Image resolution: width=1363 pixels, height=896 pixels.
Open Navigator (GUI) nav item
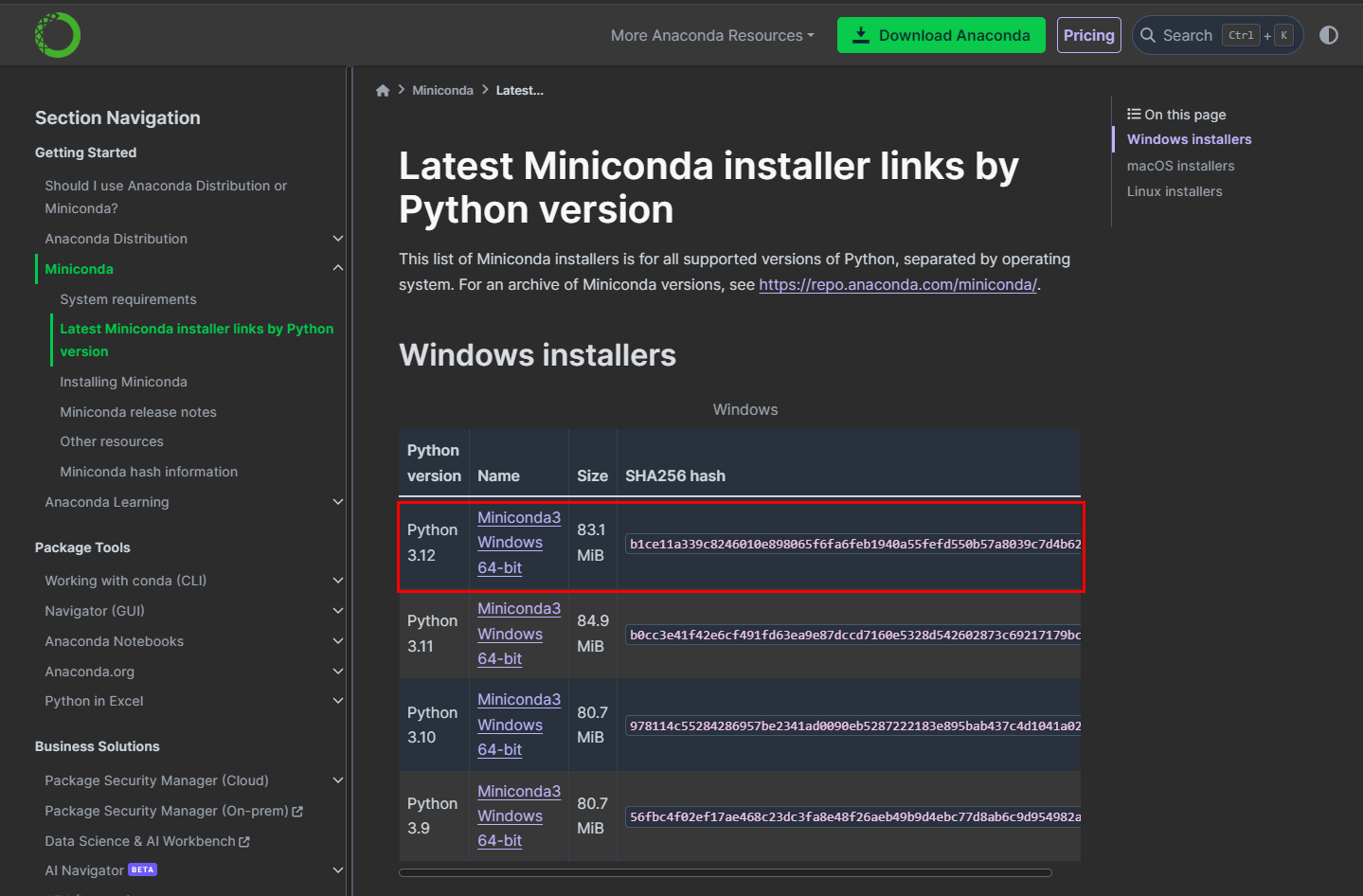tap(95, 611)
